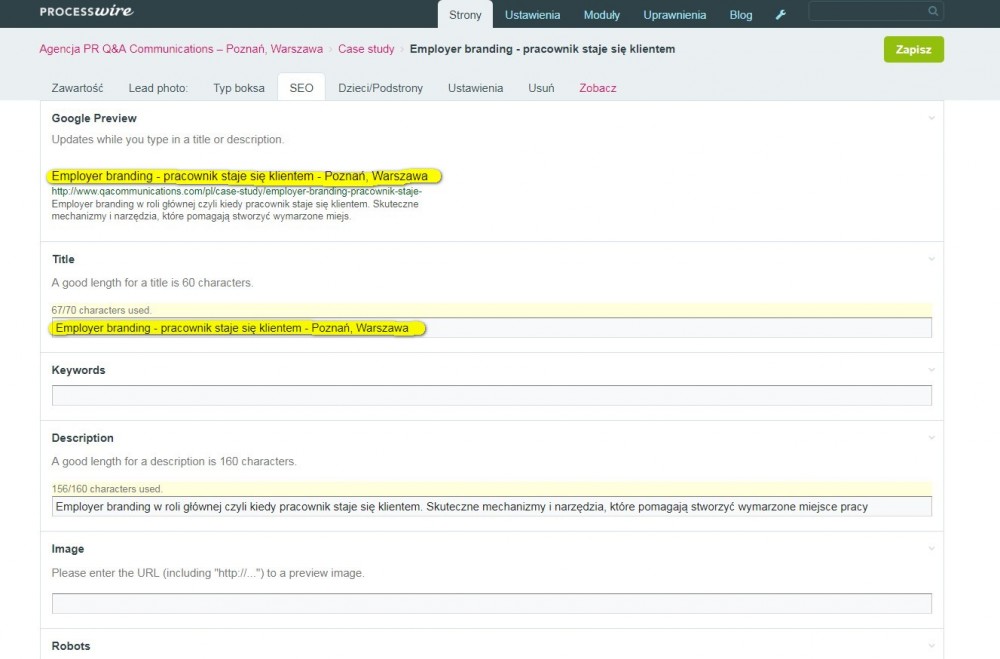This screenshot has width=1000, height=659.
Task: Toggle the Description field collapse chevron
Action: (931, 438)
